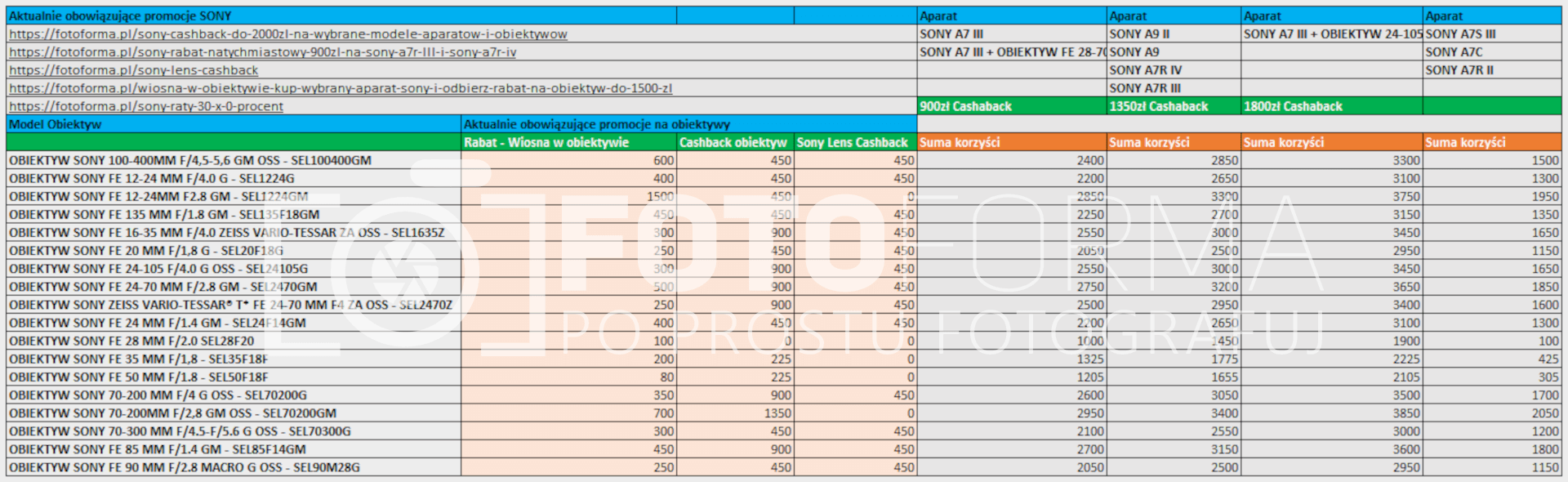This screenshot has width=1568, height=482.
Task: Click the 'FE 12-24MM F2.8 GM - SEL1224GM' lens cell
Action: pyautogui.click(x=234, y=196)
